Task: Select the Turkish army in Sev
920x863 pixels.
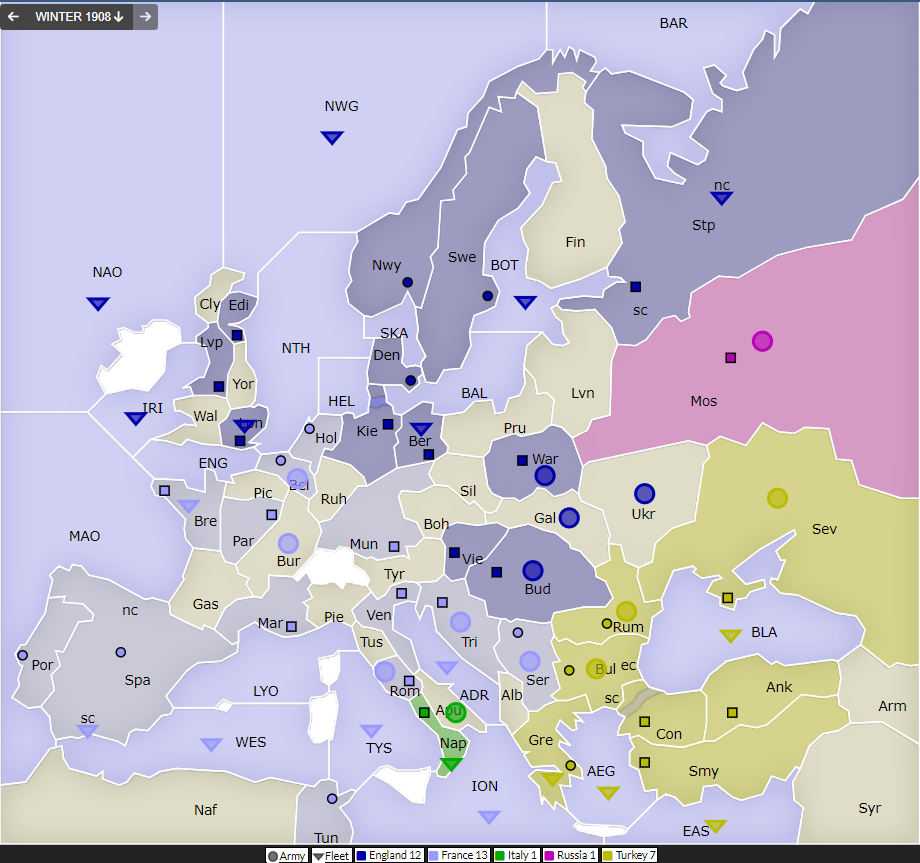Action: coord(777,498)
